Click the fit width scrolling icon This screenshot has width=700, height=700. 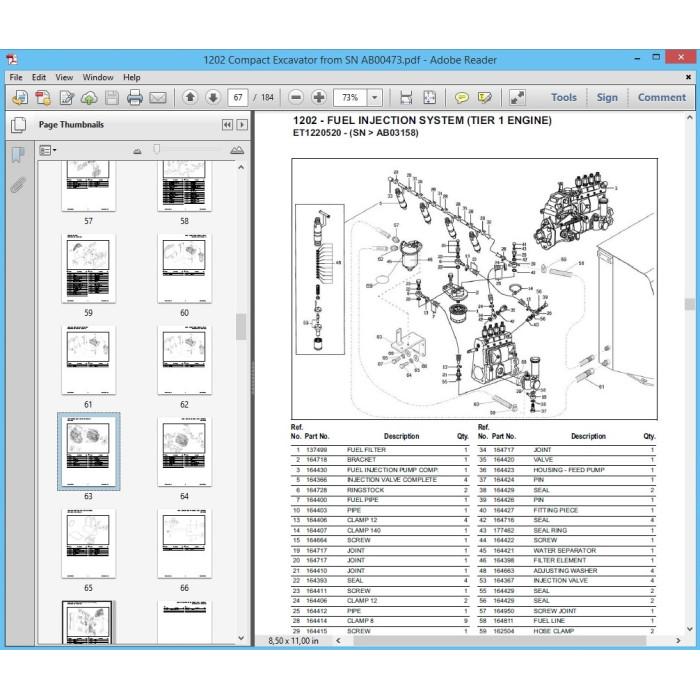pos(406,97)
